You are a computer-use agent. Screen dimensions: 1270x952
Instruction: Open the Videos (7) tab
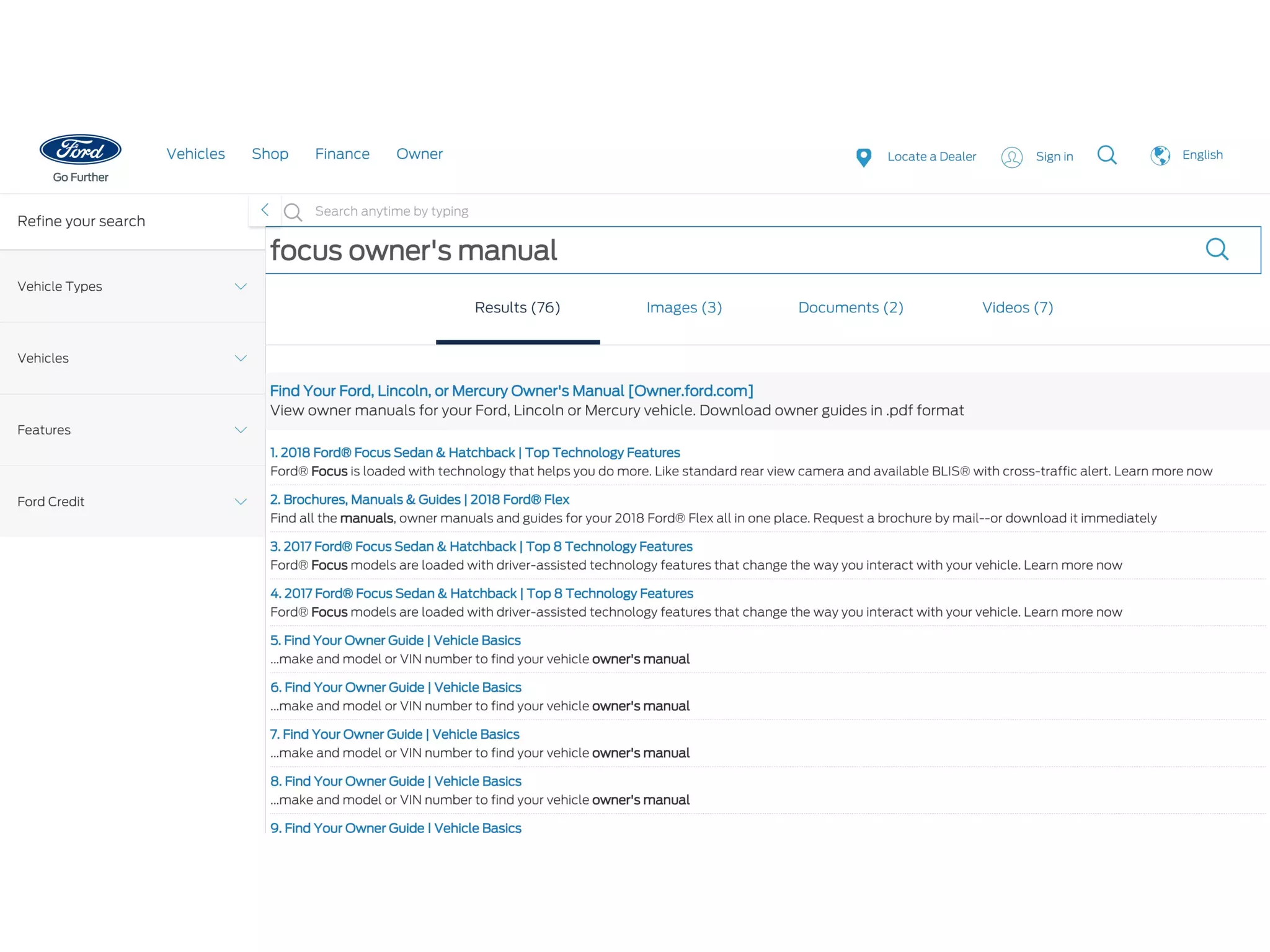pyautogui.click(x=1017, y=307)
